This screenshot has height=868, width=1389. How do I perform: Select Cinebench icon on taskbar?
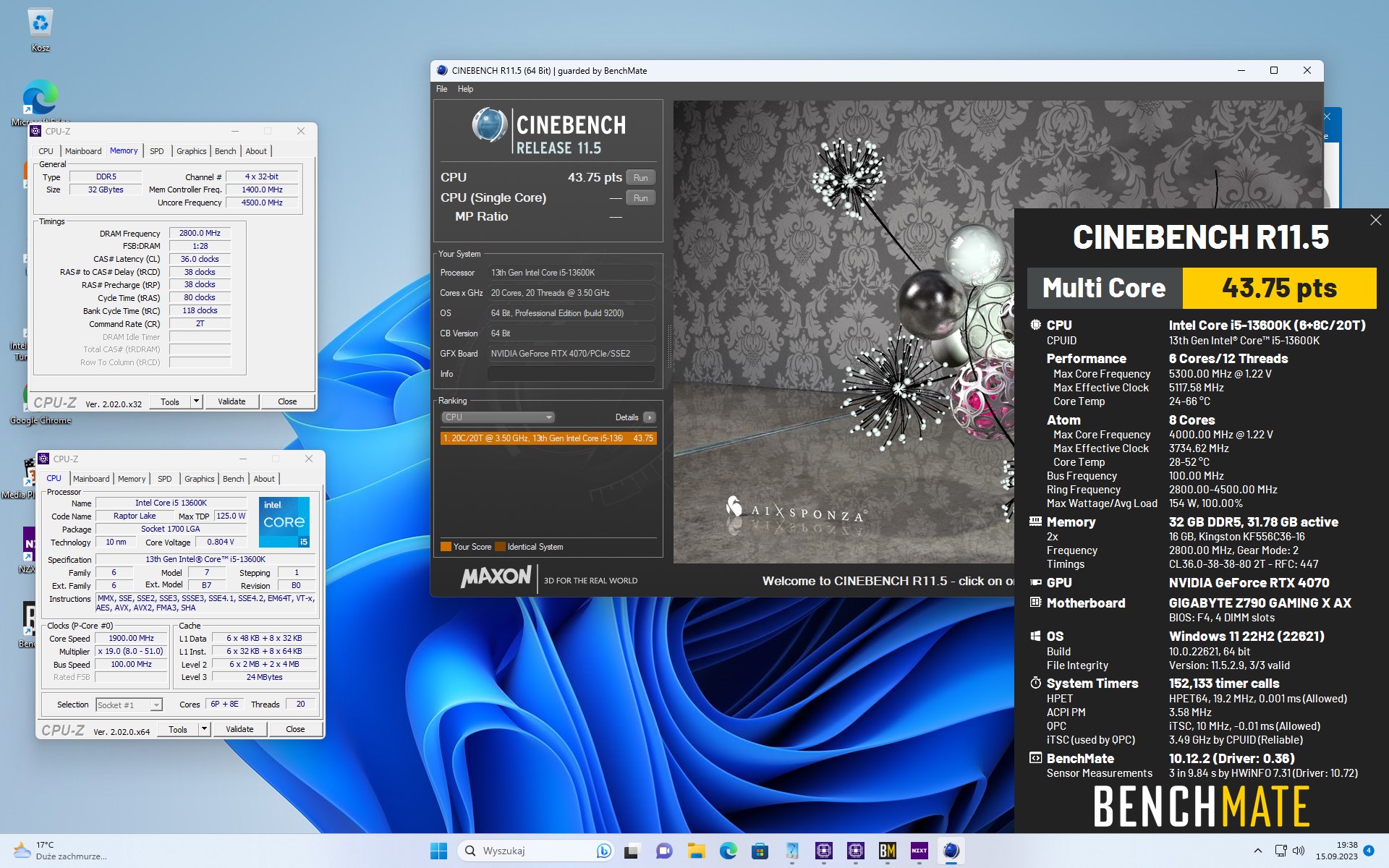coord(951,851)
